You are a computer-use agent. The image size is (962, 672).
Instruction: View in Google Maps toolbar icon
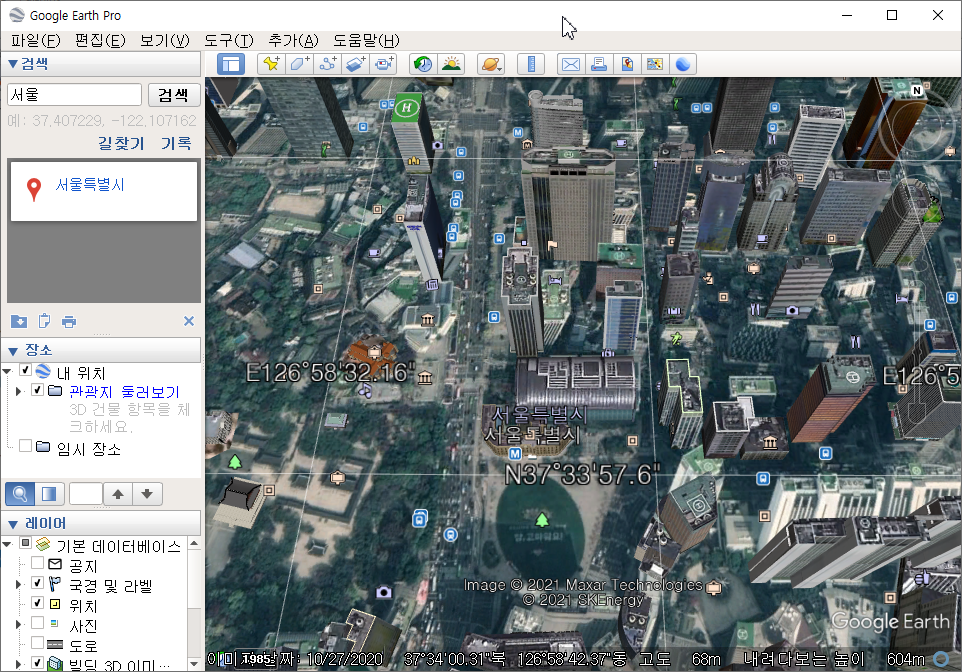click(655, 64)
